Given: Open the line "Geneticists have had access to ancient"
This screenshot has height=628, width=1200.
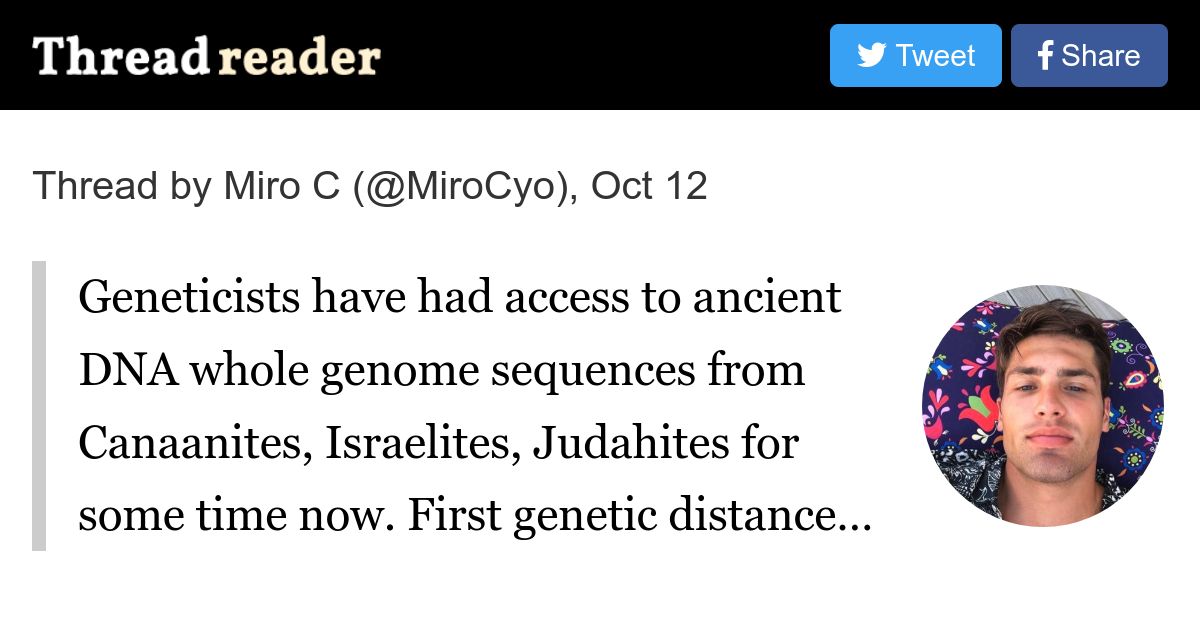Looking at the screenshot, I should 460,298.
